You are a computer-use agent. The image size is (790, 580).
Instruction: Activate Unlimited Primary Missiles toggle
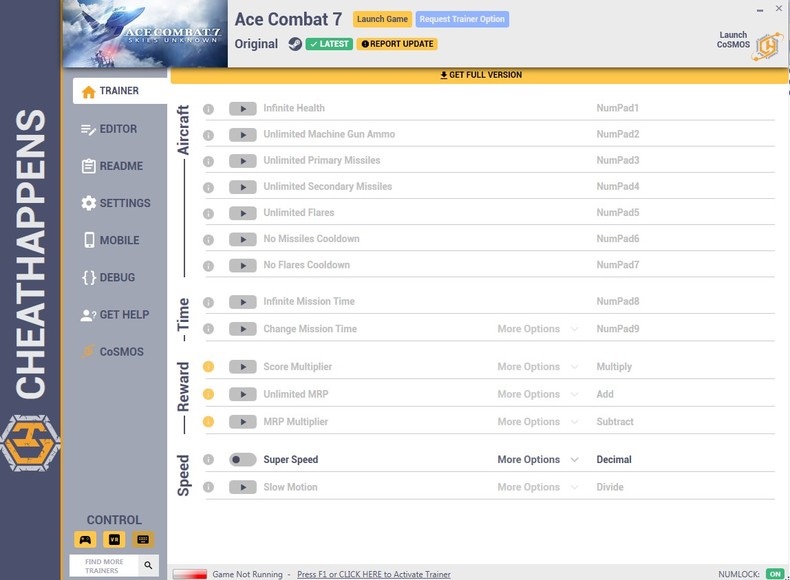243,161
